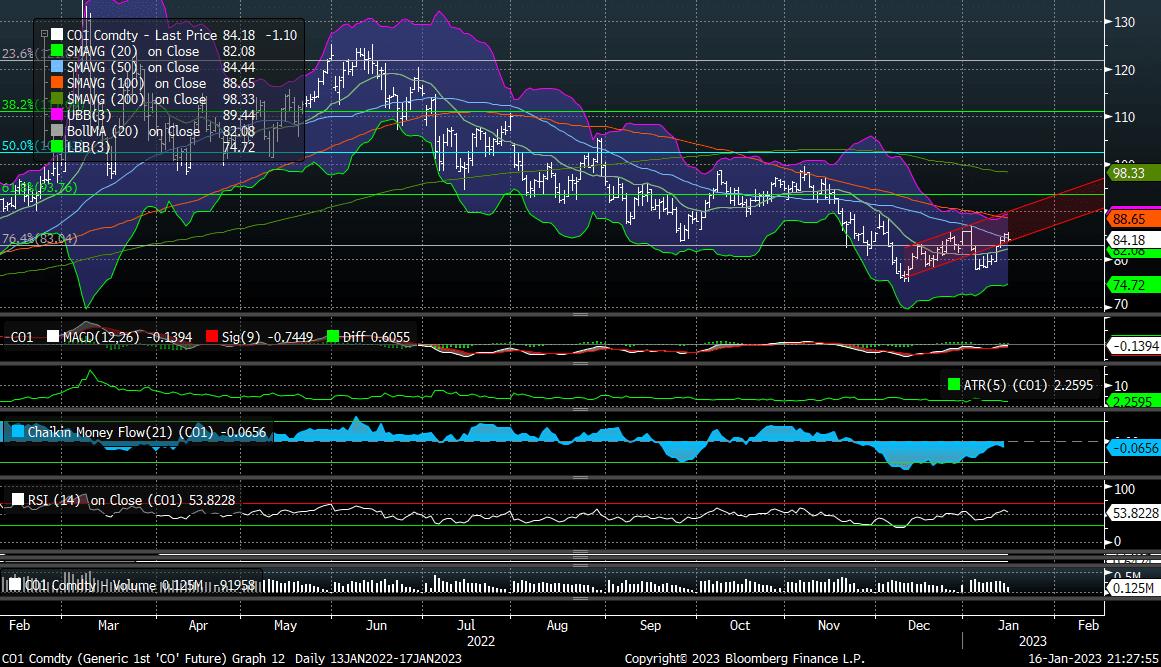Click the green 2.2595 ATR axis tag

point(1133,402)
